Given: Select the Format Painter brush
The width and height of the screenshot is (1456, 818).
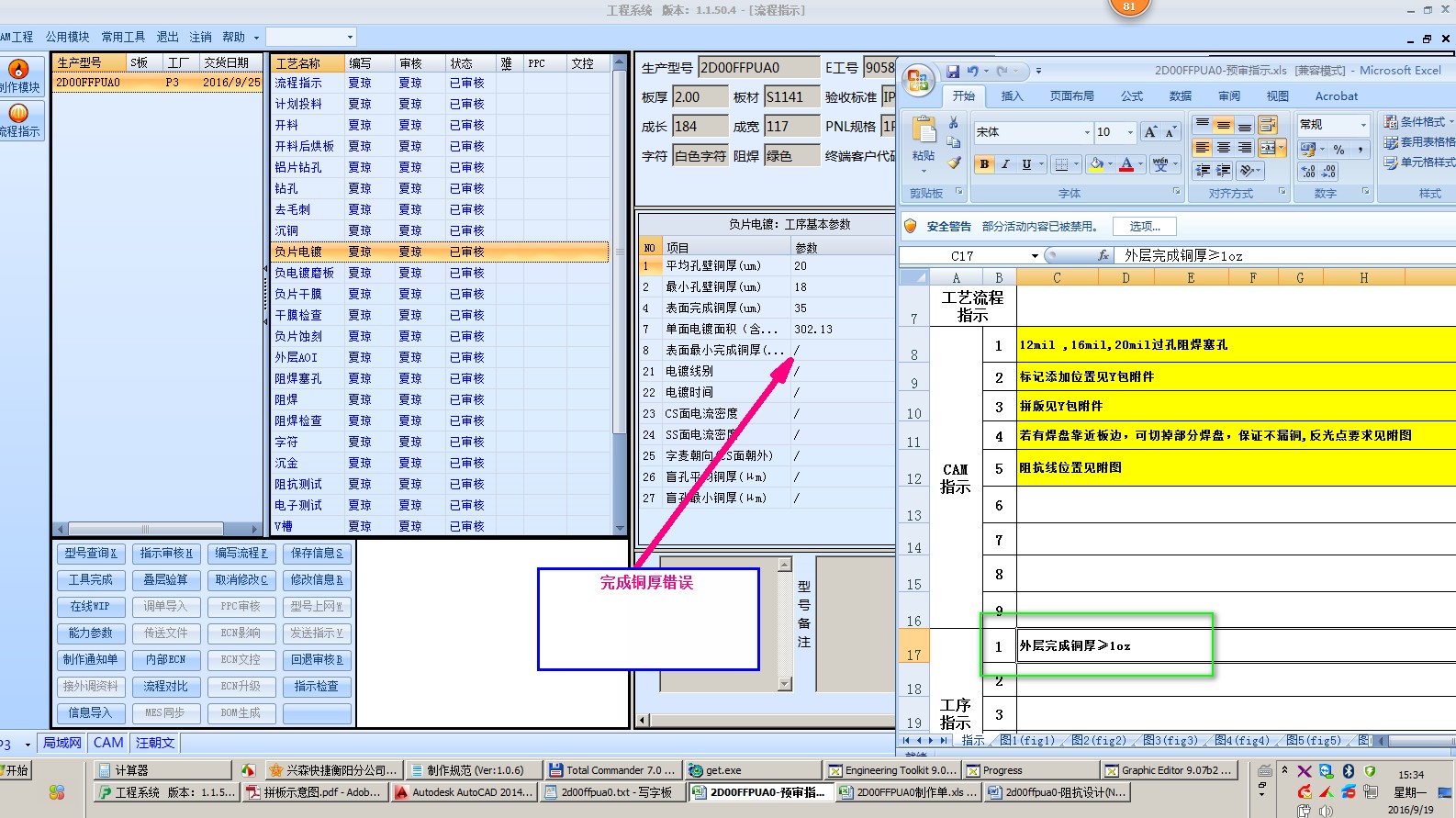Looking at the screenshot, I should click(x=954, y=162).
